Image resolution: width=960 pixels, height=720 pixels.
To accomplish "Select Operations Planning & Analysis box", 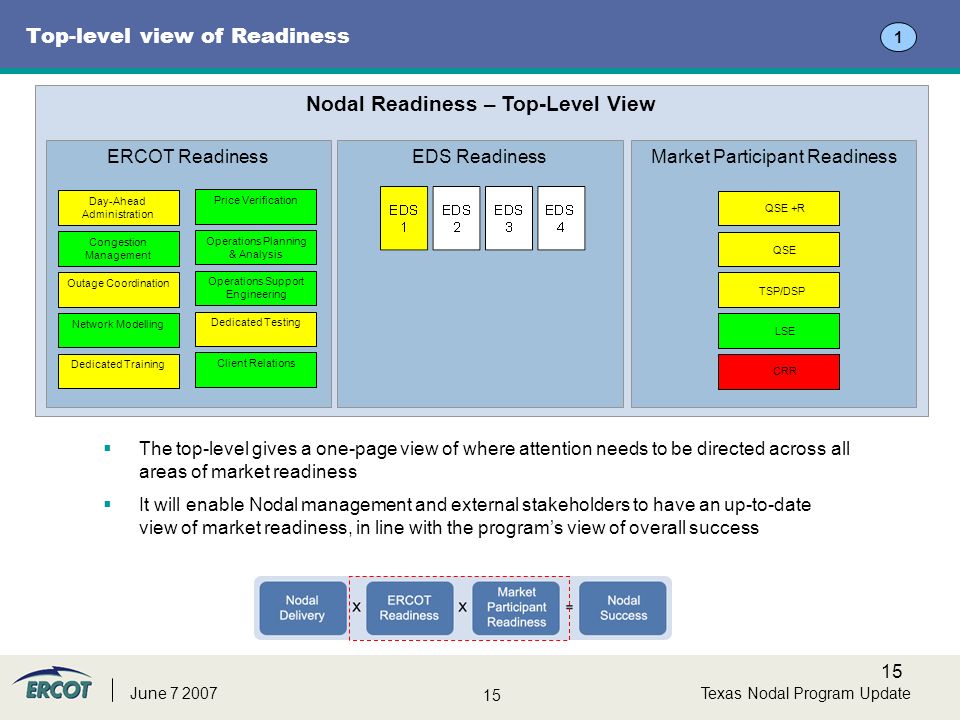I will pos(256,247).
